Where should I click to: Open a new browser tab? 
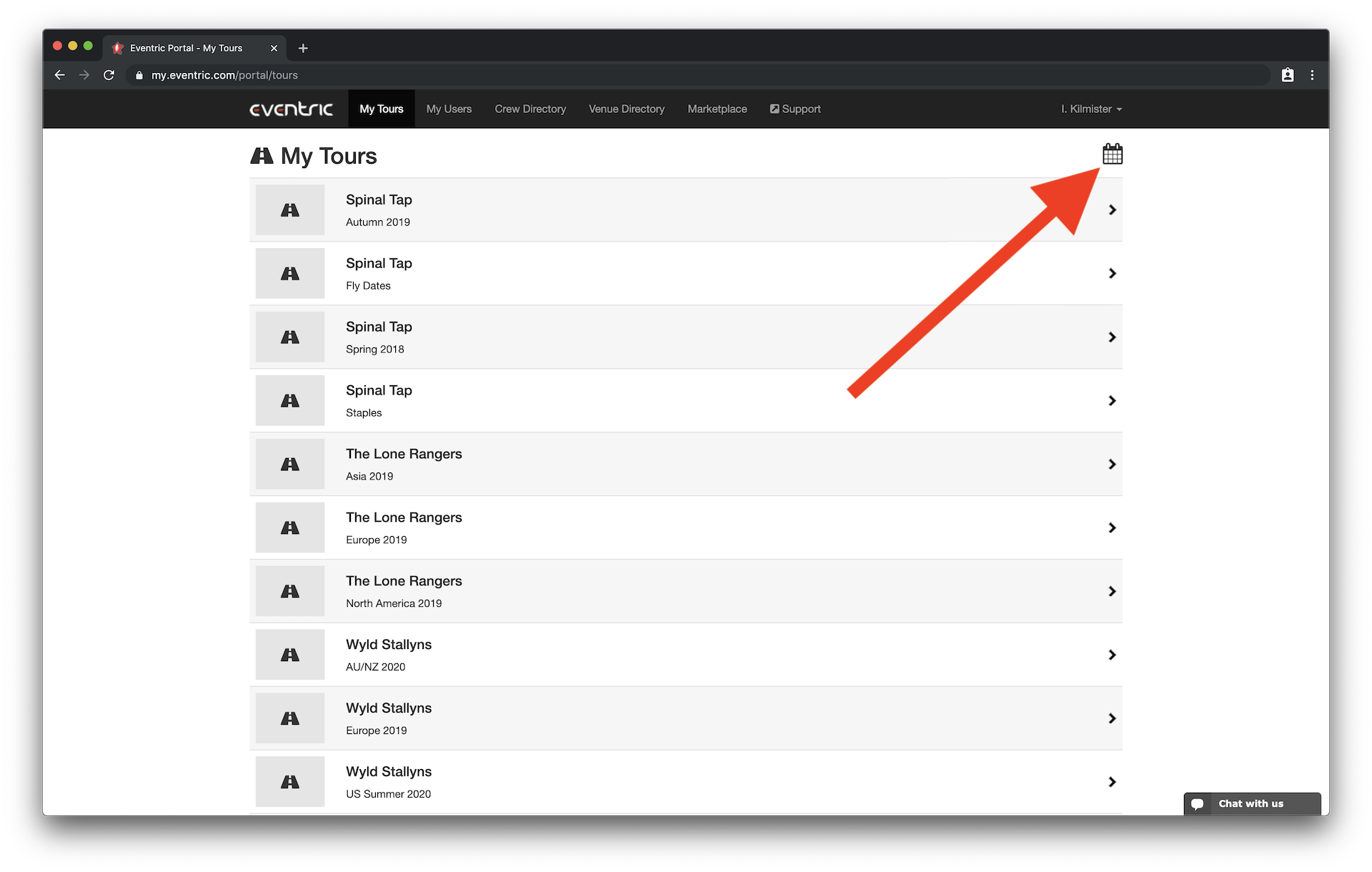pyautogui.click(x=303, y=48)
